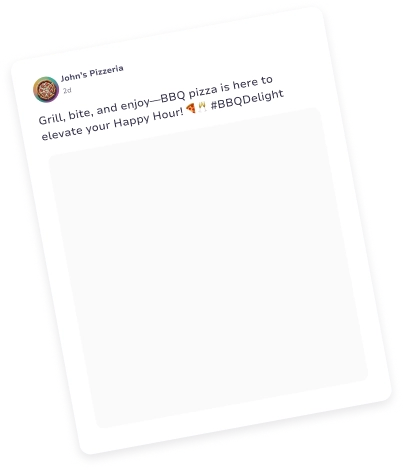This screenshot has width=403, height=470.
Task: Click the word enjoy in the caption
Action: [135, 105]
